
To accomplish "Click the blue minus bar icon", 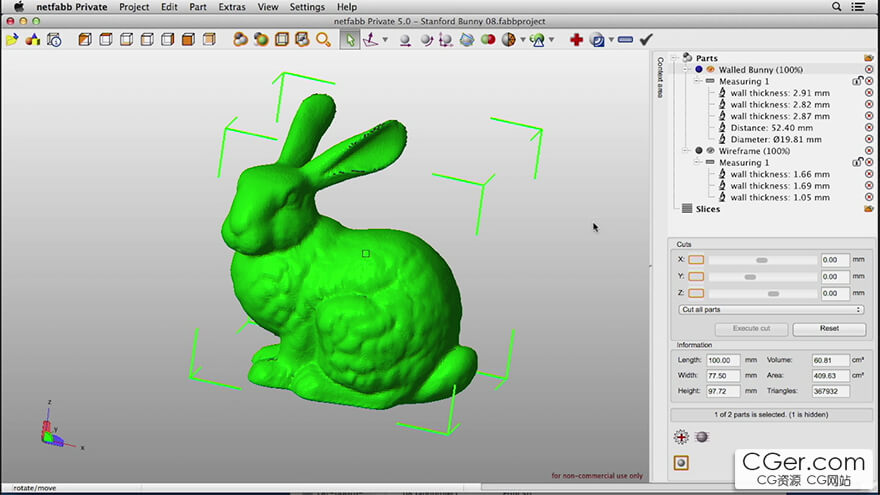I will (625, 40).
